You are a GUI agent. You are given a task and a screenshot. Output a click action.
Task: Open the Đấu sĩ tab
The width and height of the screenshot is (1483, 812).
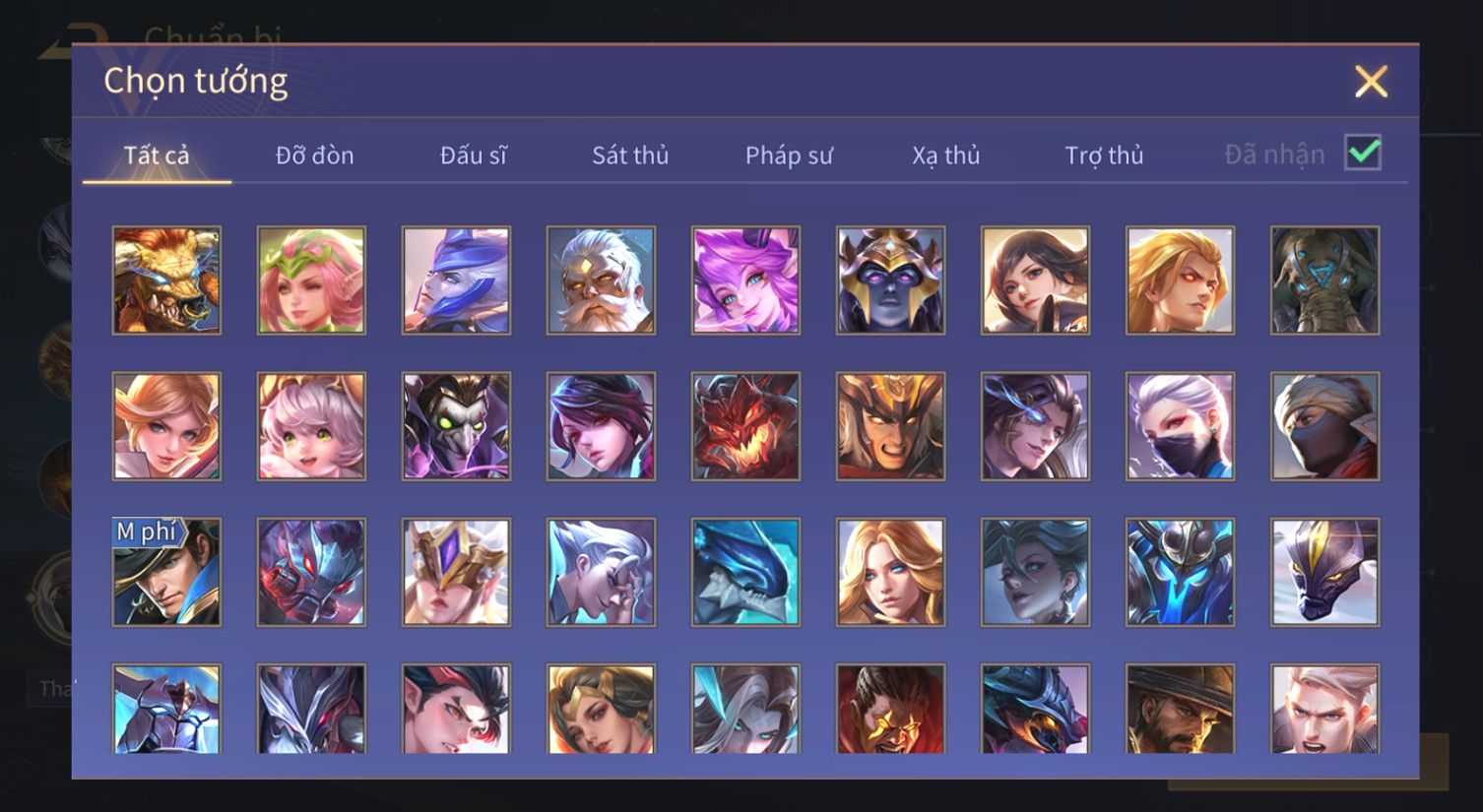click(474, 156)
